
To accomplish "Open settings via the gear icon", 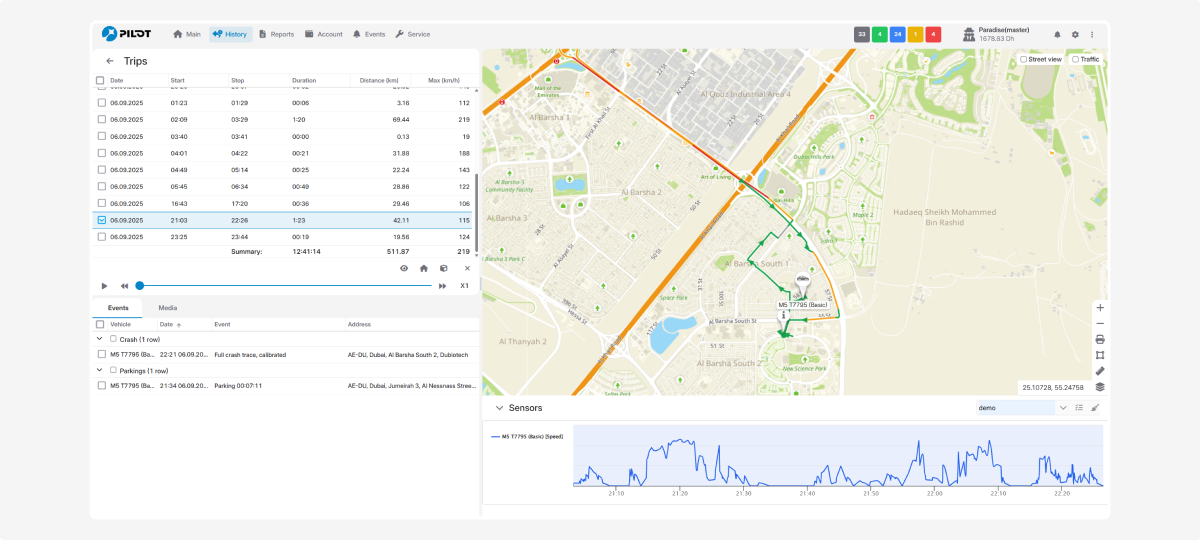I will 1075,34.
